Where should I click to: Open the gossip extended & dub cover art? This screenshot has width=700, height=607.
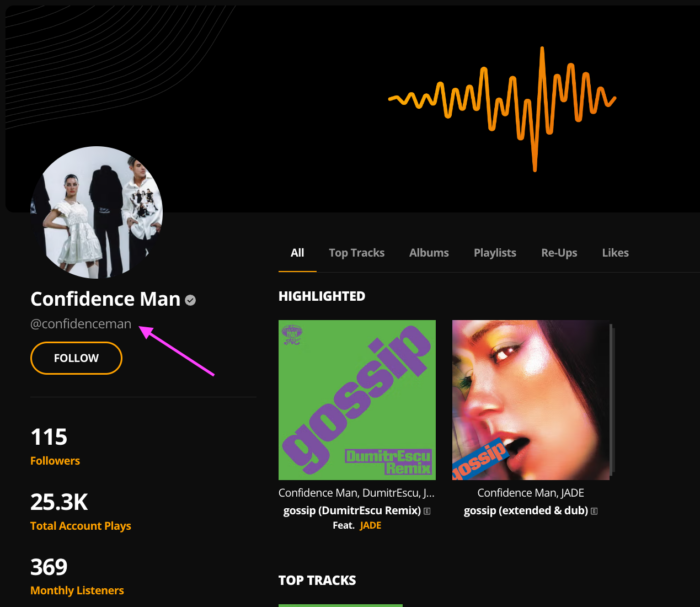click(531, 400)
